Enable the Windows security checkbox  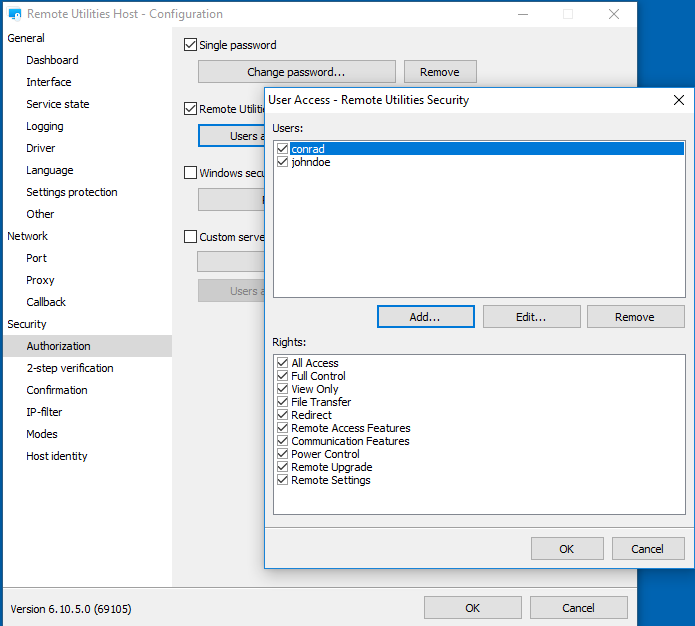tap(191, 173)
